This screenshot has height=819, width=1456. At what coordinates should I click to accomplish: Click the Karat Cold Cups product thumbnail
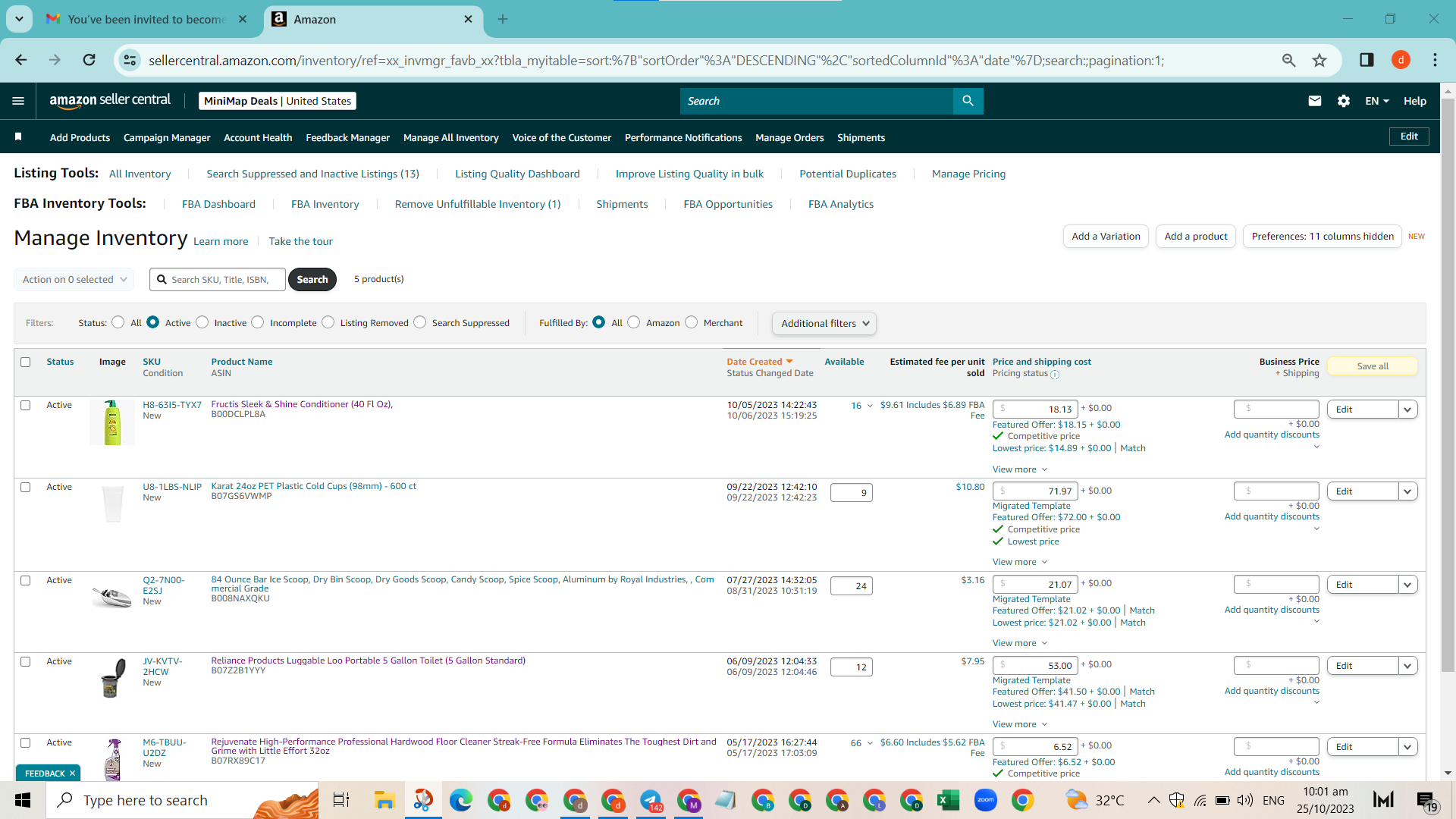(x=112, y=503)
